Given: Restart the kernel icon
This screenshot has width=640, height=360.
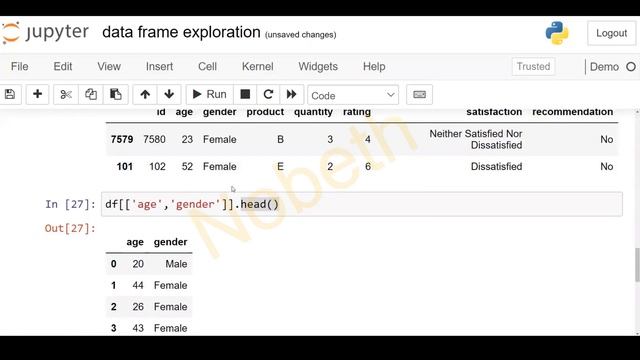Looking at the screenshot, I should (x=268, y=95).
